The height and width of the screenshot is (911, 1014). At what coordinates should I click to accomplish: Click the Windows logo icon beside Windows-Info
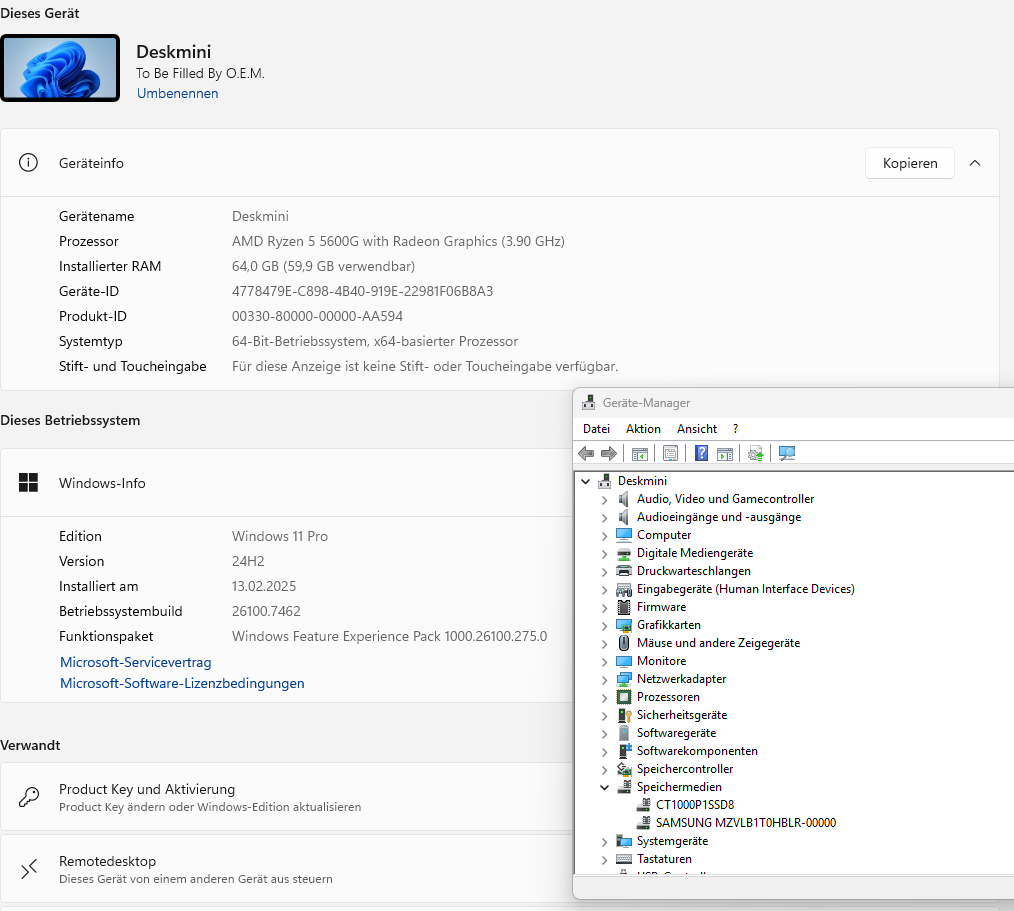28,482
